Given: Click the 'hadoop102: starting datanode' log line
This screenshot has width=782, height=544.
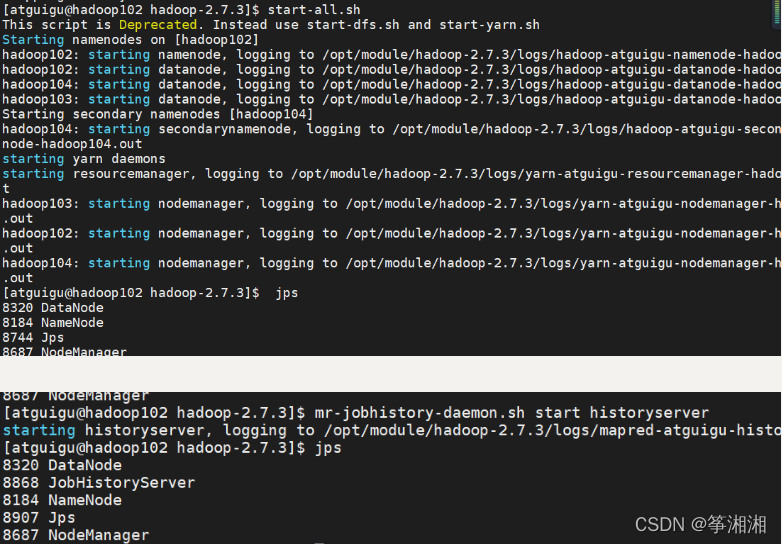Looking at the screenshot, I should (x=391, y=70).
